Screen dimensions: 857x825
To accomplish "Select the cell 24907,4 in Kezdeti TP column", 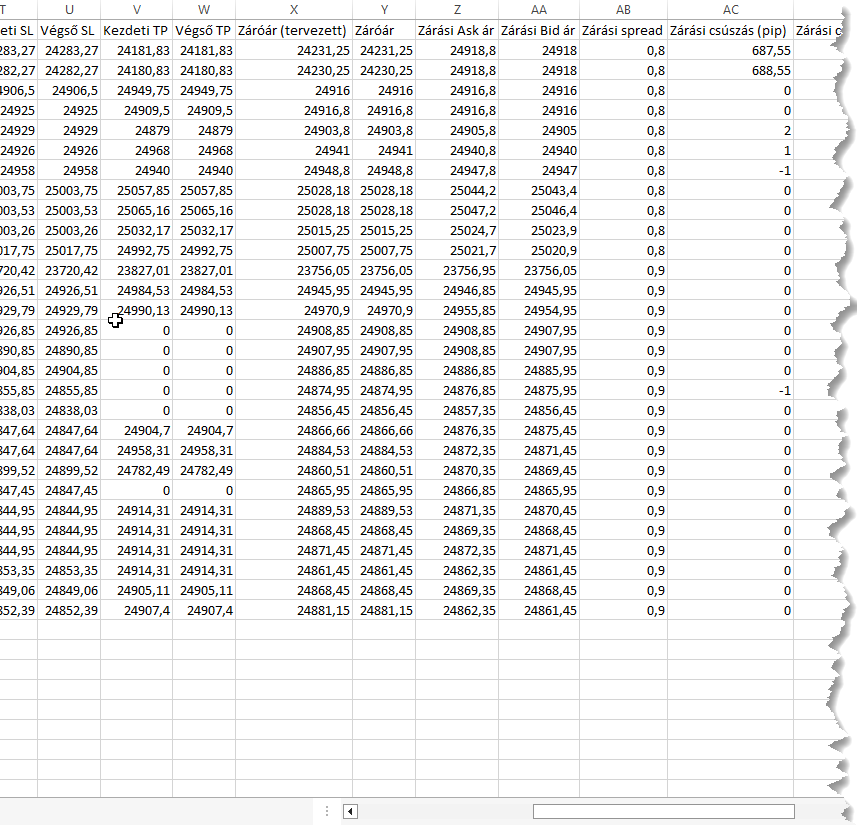I will coord(137,611).
